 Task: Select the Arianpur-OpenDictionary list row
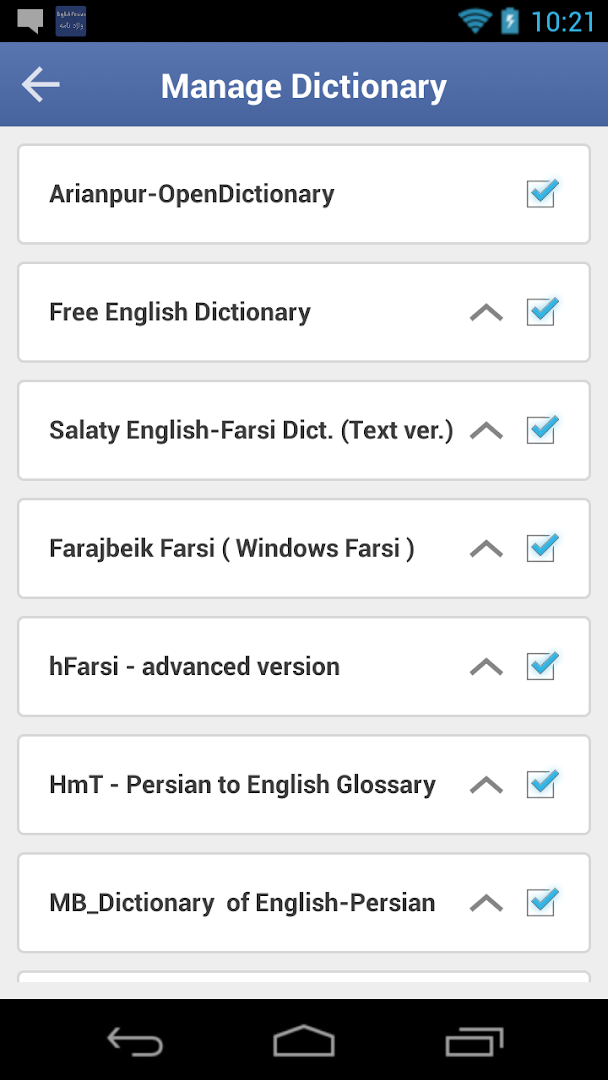click(x=250, y=194)
